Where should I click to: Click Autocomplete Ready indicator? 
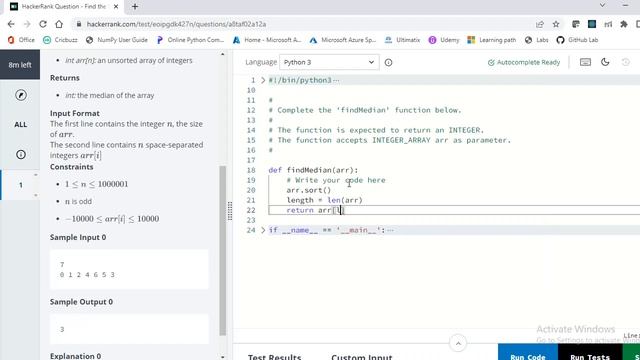[x=524, y=62]
